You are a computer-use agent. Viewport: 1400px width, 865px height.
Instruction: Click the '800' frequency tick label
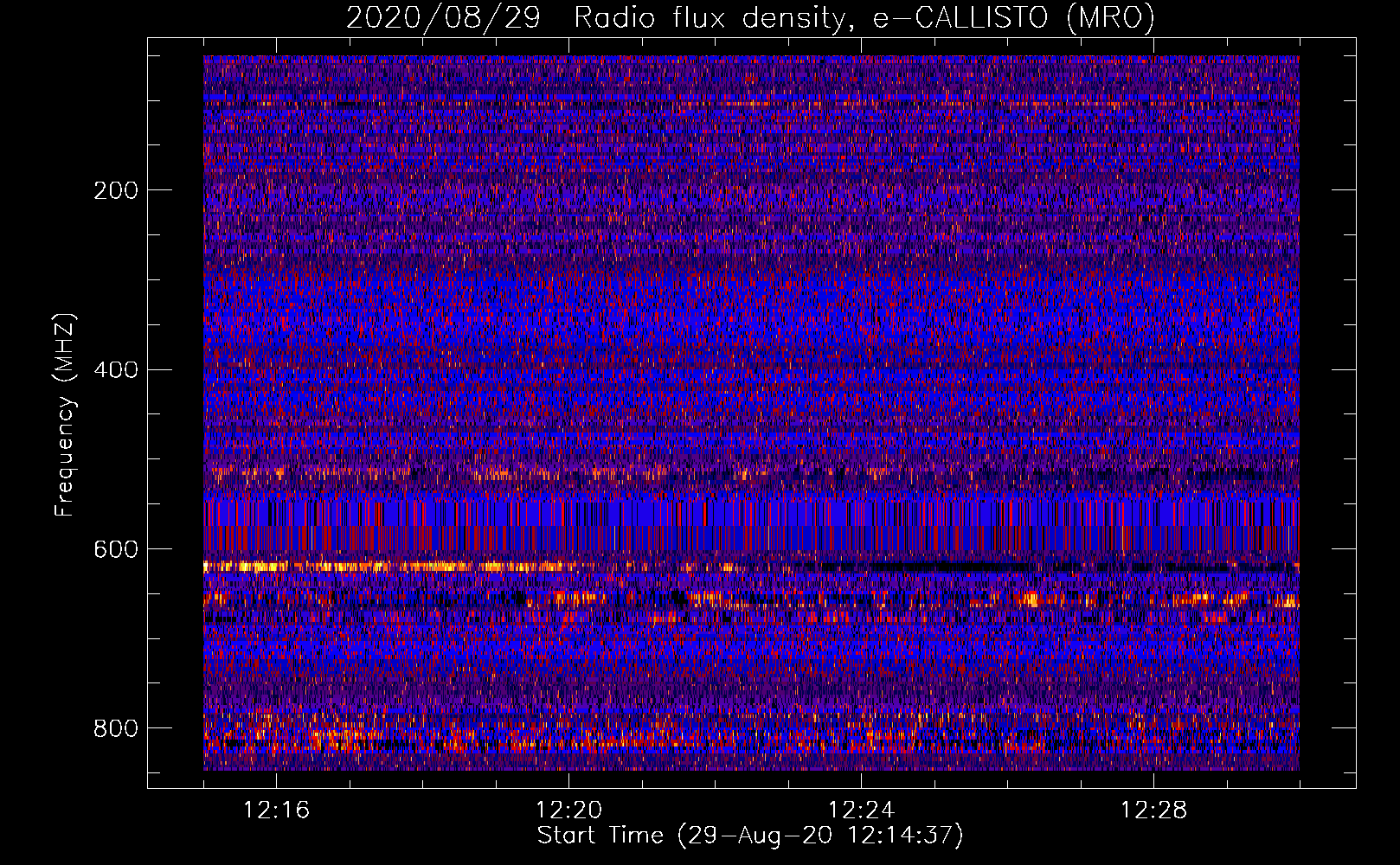116,728
